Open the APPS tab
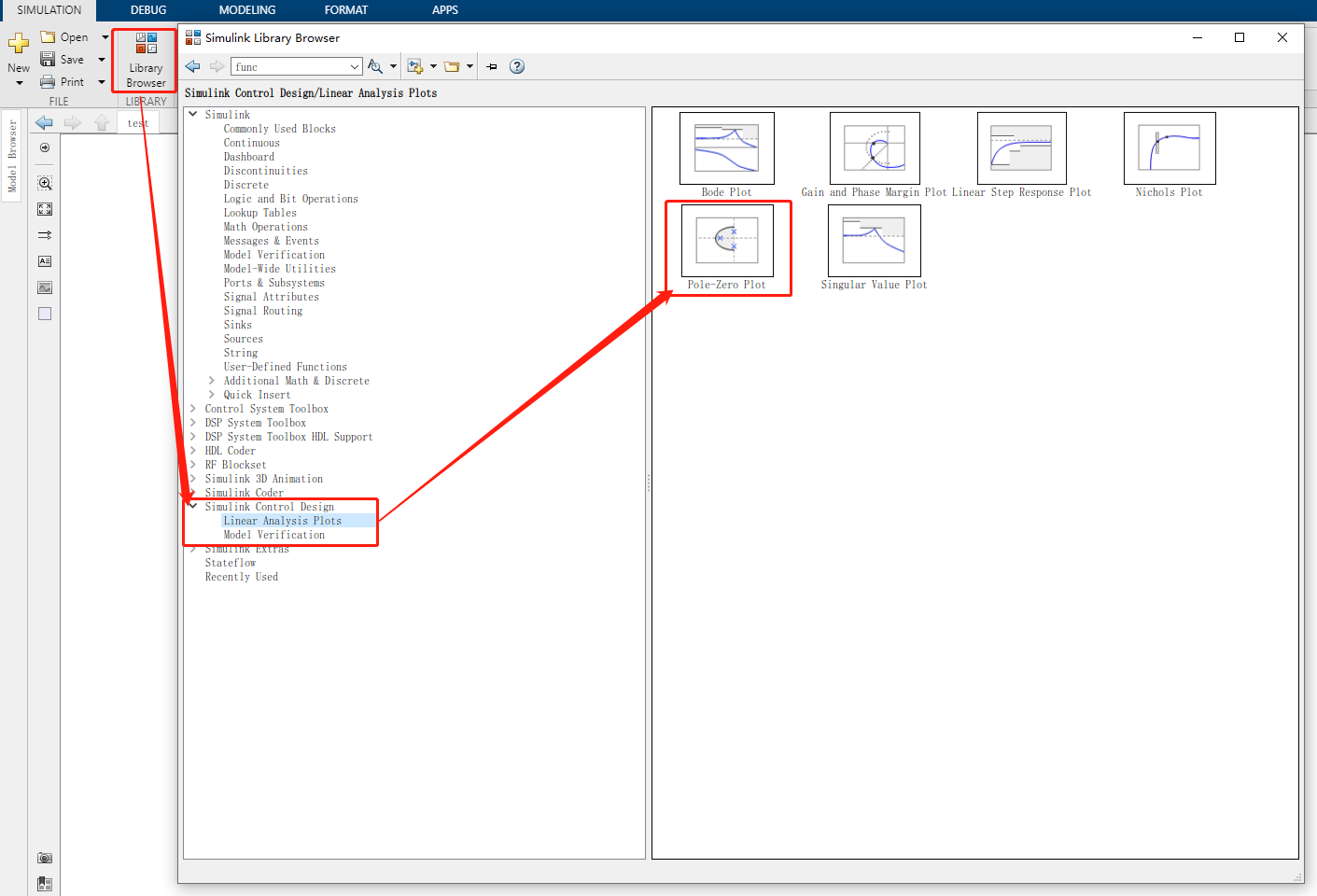 445,10
